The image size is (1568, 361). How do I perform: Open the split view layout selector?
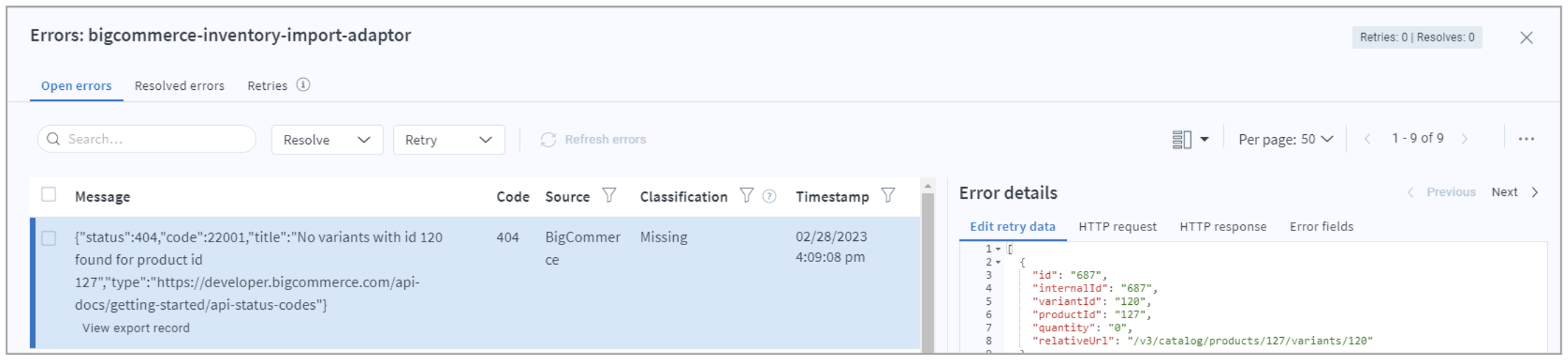coord(1190,140)
